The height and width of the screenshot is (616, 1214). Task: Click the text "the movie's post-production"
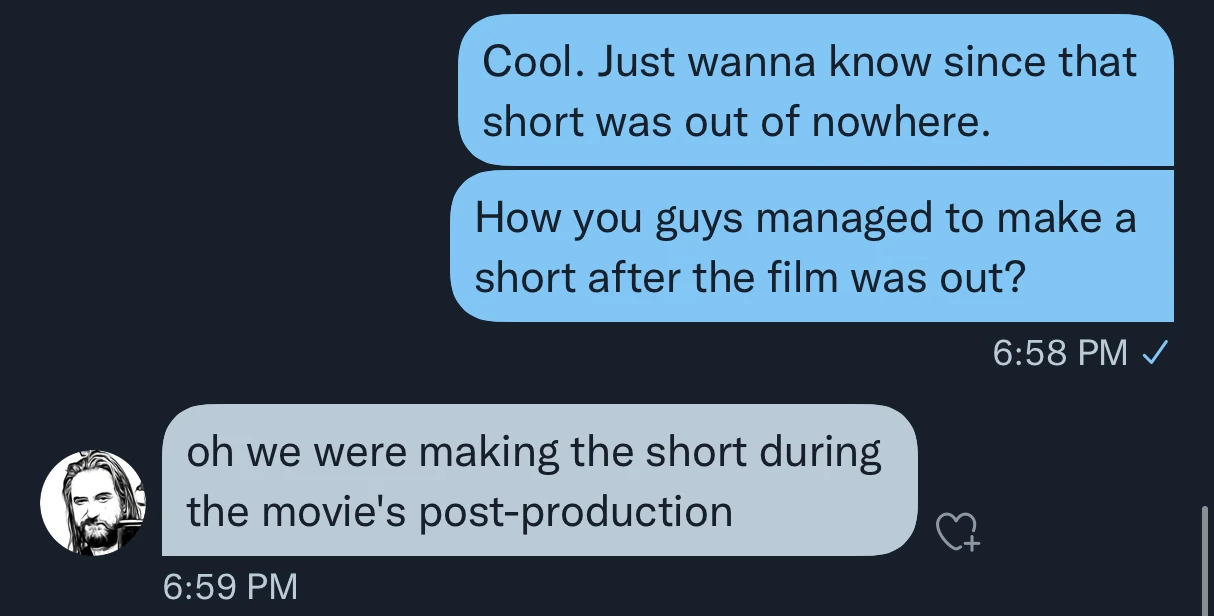[x=460, y=512]
